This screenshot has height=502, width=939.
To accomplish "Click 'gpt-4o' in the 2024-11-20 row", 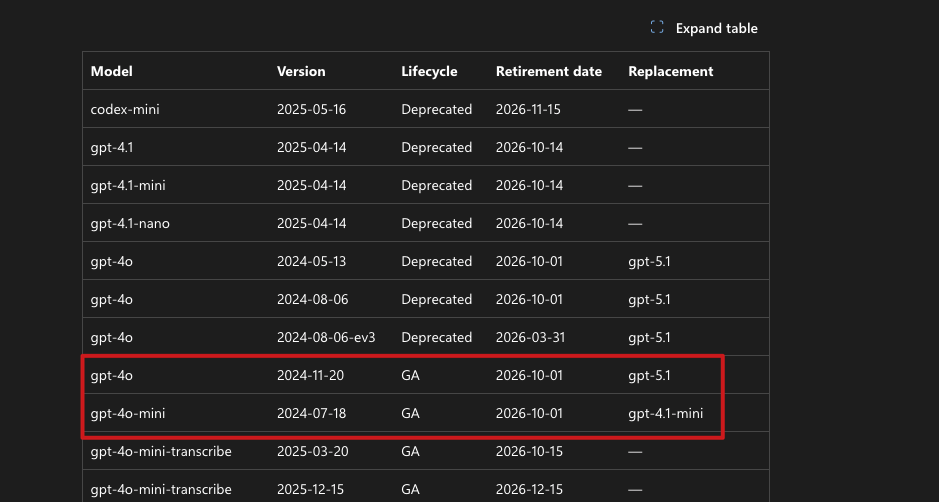I will [x=111, y=376].
